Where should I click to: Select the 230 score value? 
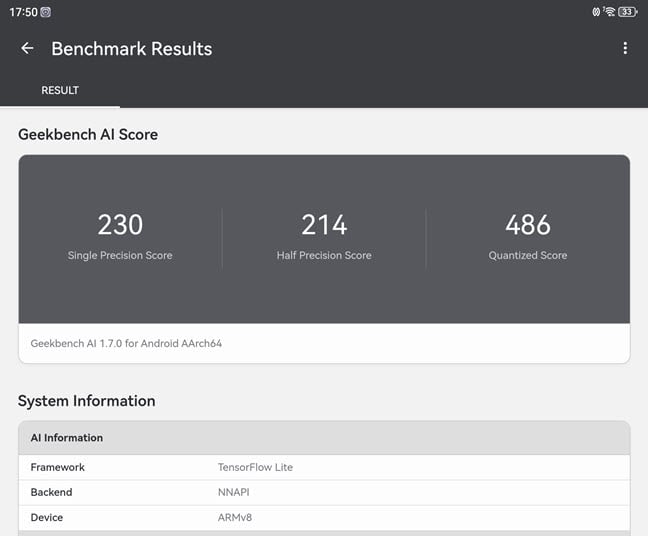click(x=120, y=225)
